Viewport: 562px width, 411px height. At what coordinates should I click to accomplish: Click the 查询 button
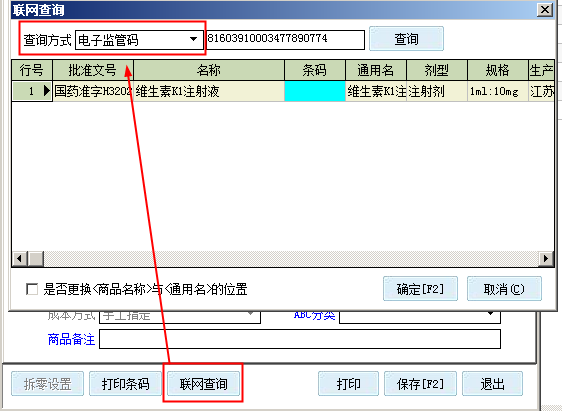point(406,39)
